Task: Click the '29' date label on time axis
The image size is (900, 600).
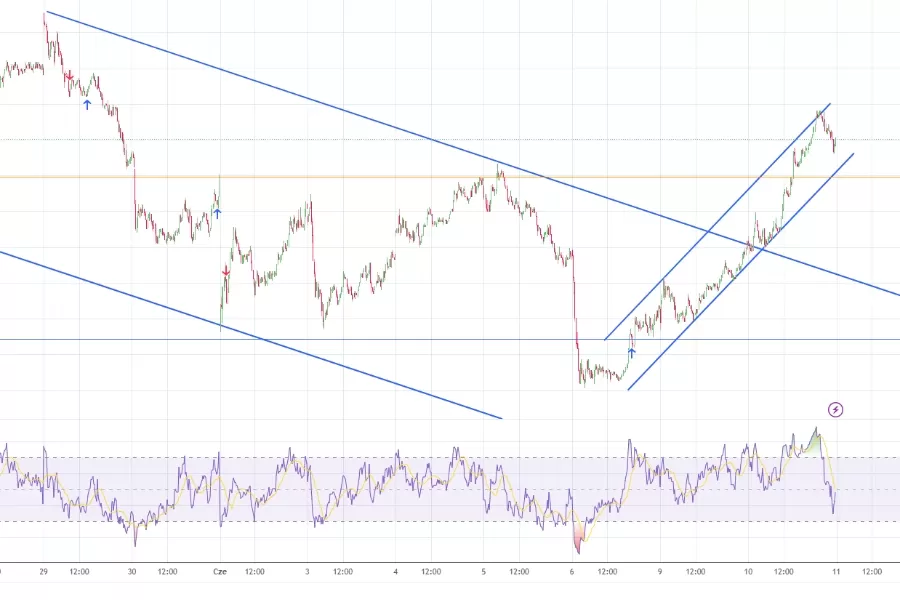Action: [x=44, y=571]
